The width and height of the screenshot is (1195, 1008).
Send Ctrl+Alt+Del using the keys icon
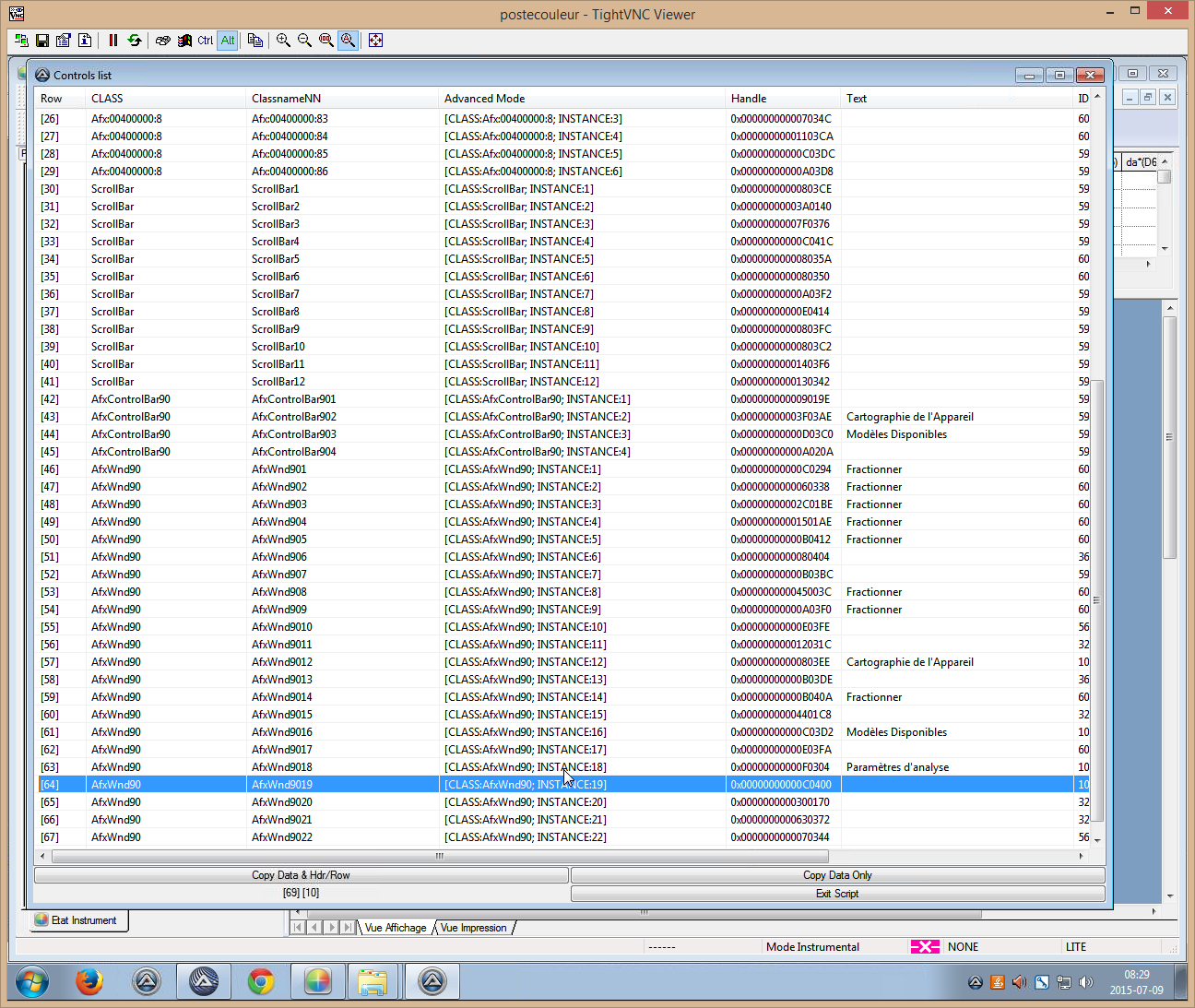pos(163,41)
